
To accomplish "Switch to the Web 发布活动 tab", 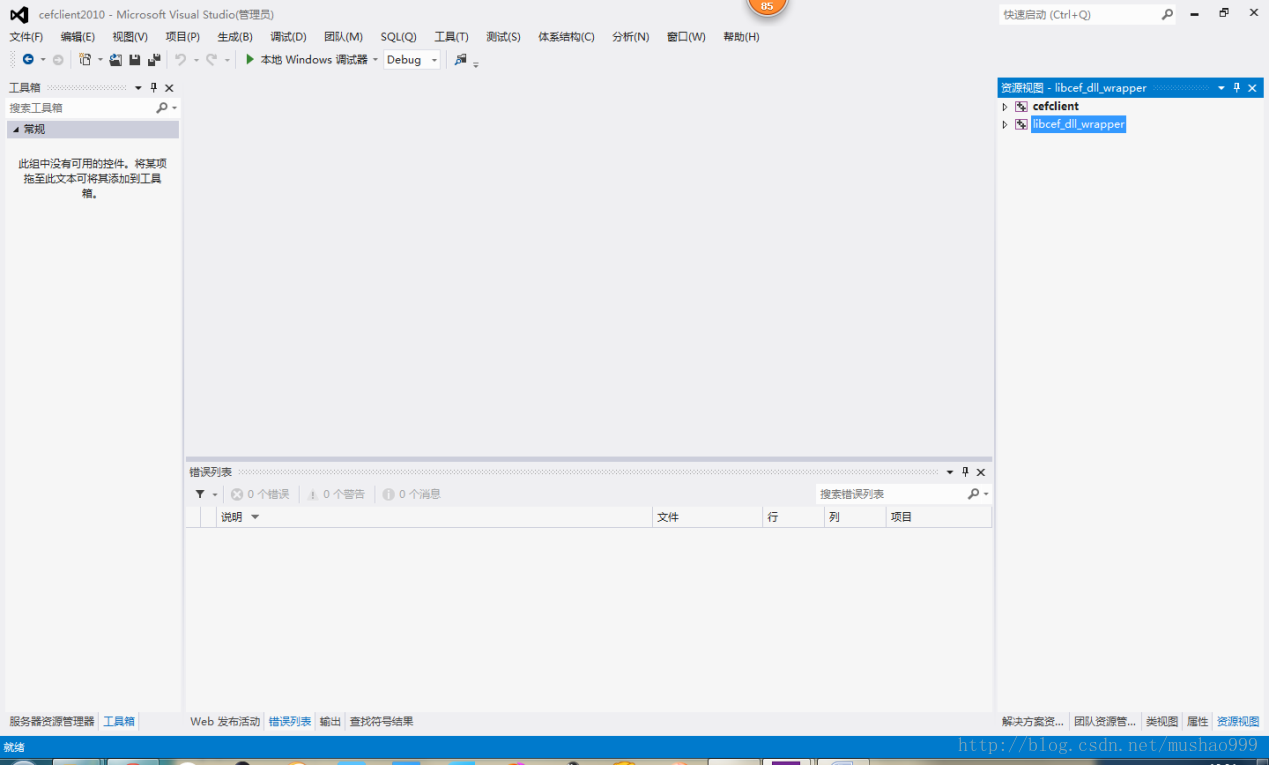I will tap(225, 721).
